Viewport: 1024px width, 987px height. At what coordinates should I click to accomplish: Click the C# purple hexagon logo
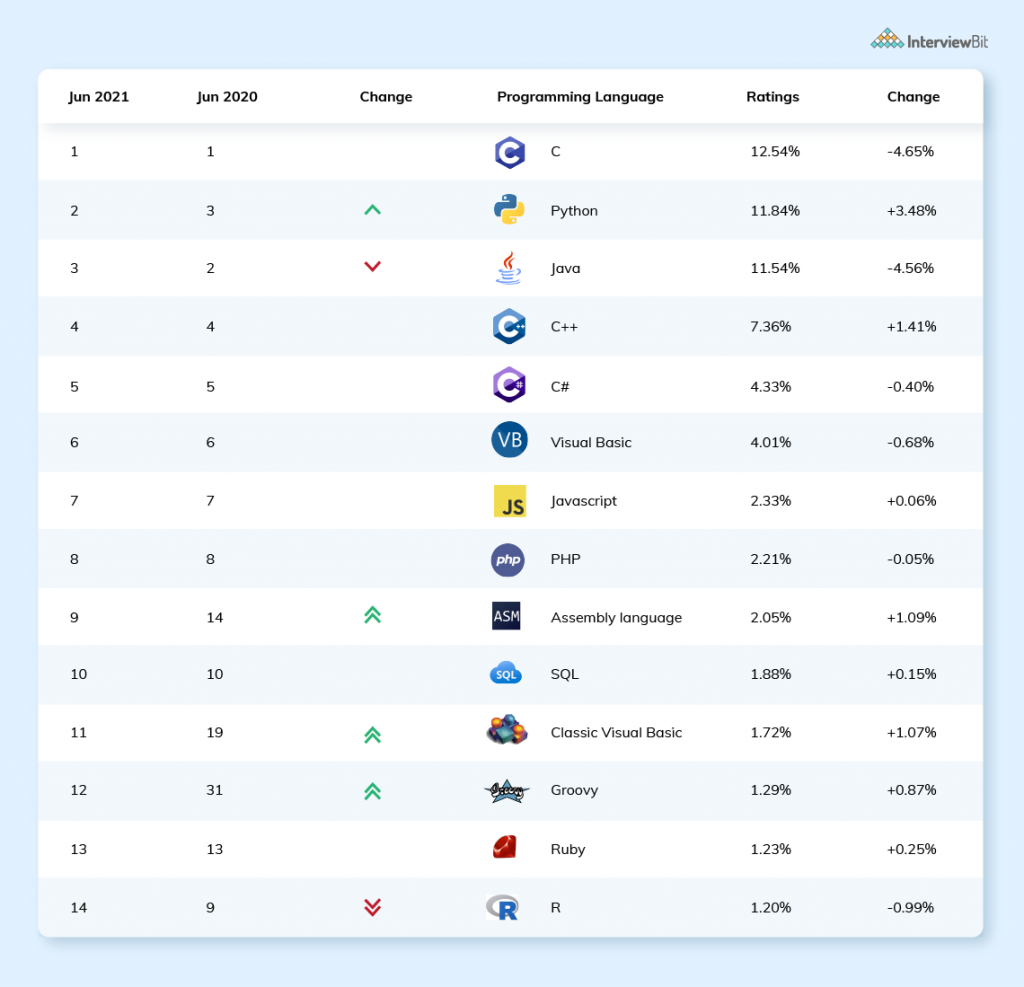pyautogui.click(x=509, y=385)
